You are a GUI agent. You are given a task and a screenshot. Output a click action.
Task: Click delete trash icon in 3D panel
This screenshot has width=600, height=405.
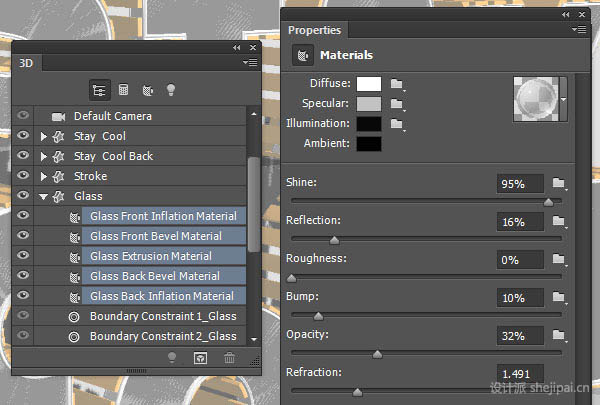point(229,358)
